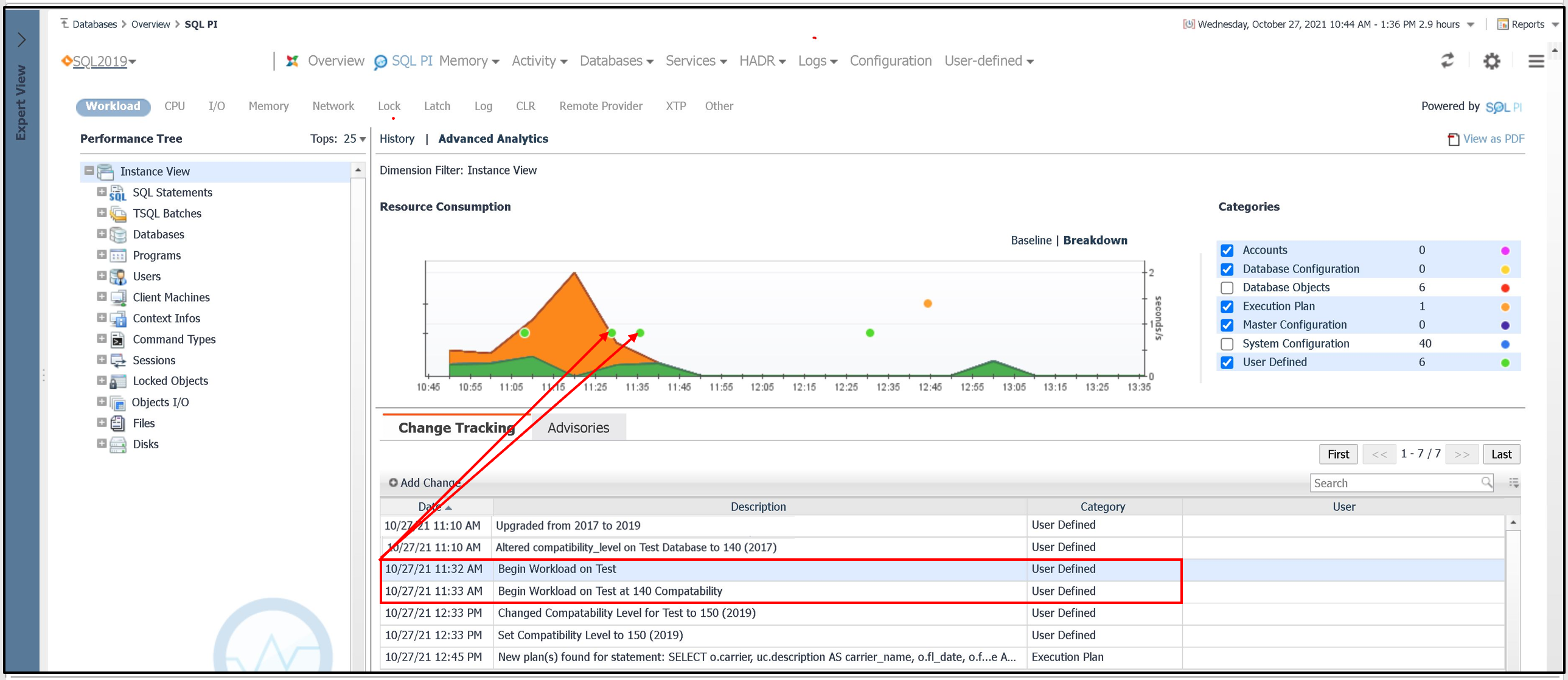Sort the table by Date column
The width and height of the screenshot is (1568, 680).
tap(436, 507)
